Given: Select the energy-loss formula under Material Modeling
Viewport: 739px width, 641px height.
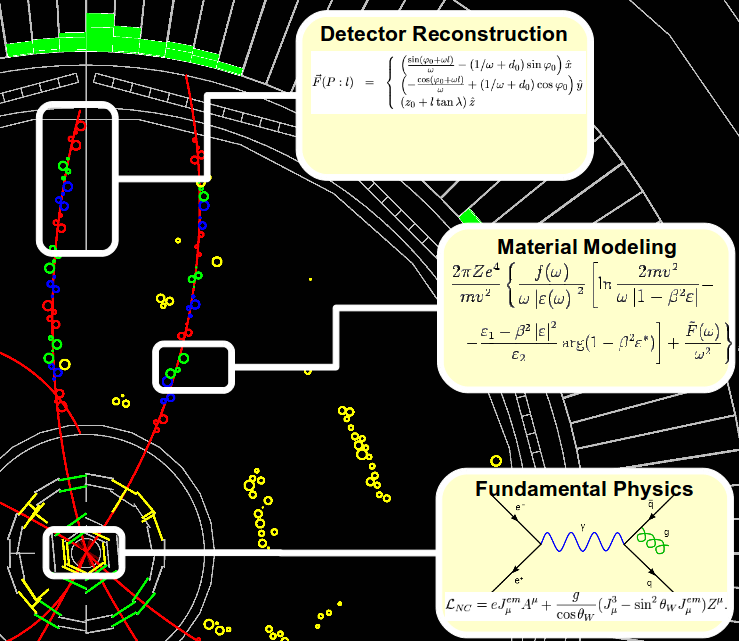Looking at the screenshot, I should 591,313.
